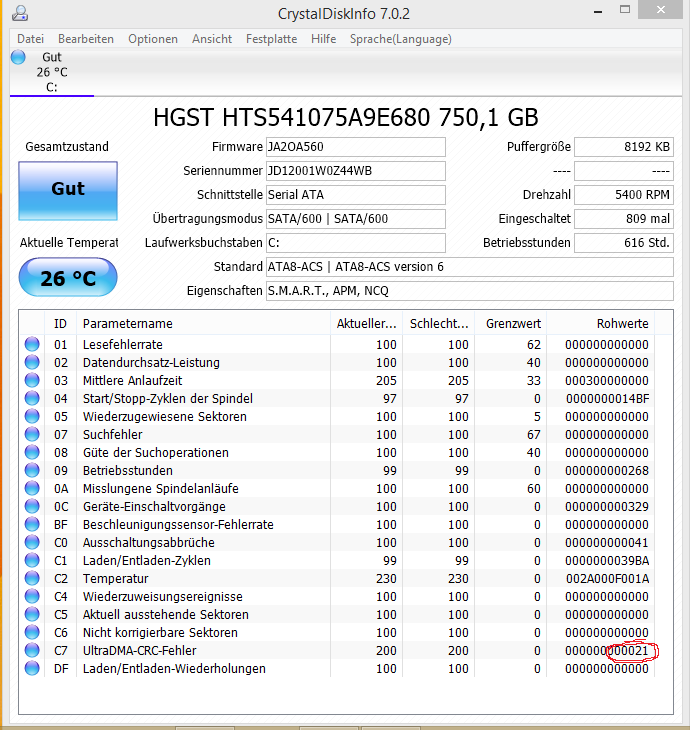Click status orb of Datendurchsatz-Leistung row
This screenshot has height=730, width=690.
[32, 362]
